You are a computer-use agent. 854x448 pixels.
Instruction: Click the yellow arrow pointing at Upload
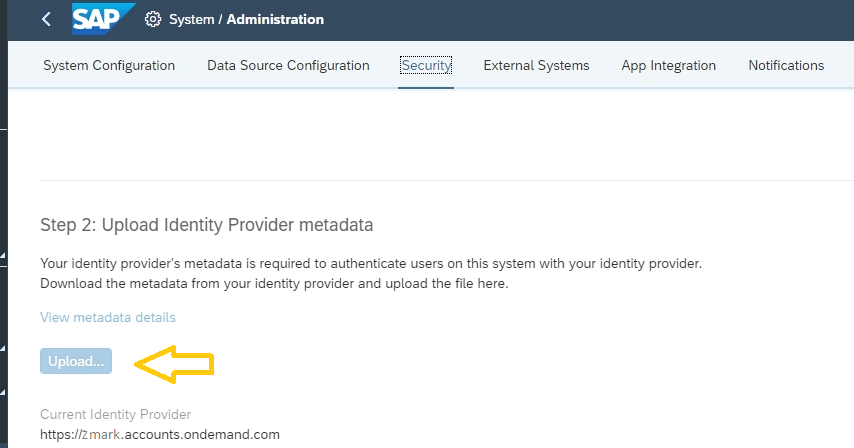(174, 364)
